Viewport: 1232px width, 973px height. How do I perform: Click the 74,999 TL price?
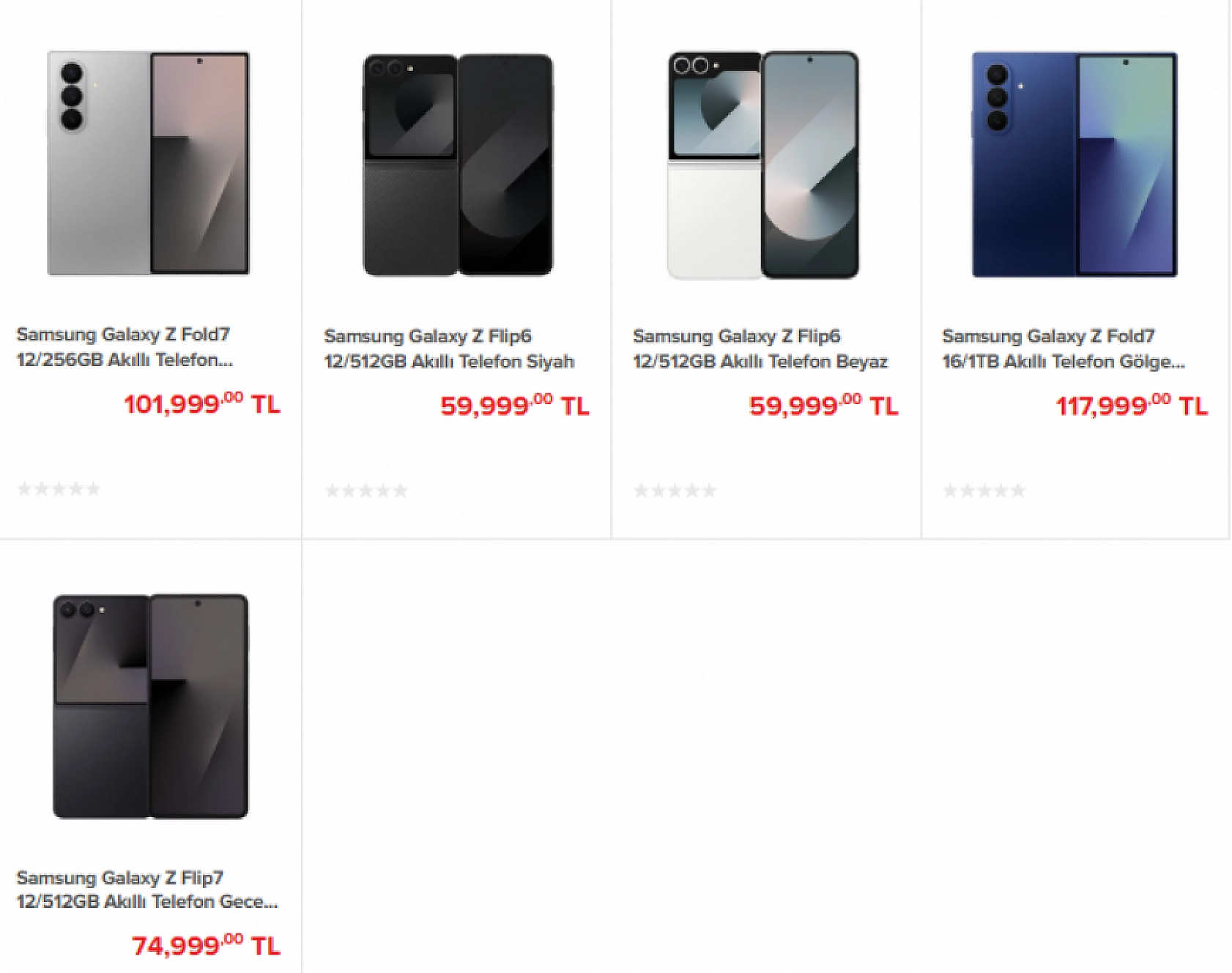(207, 946)
